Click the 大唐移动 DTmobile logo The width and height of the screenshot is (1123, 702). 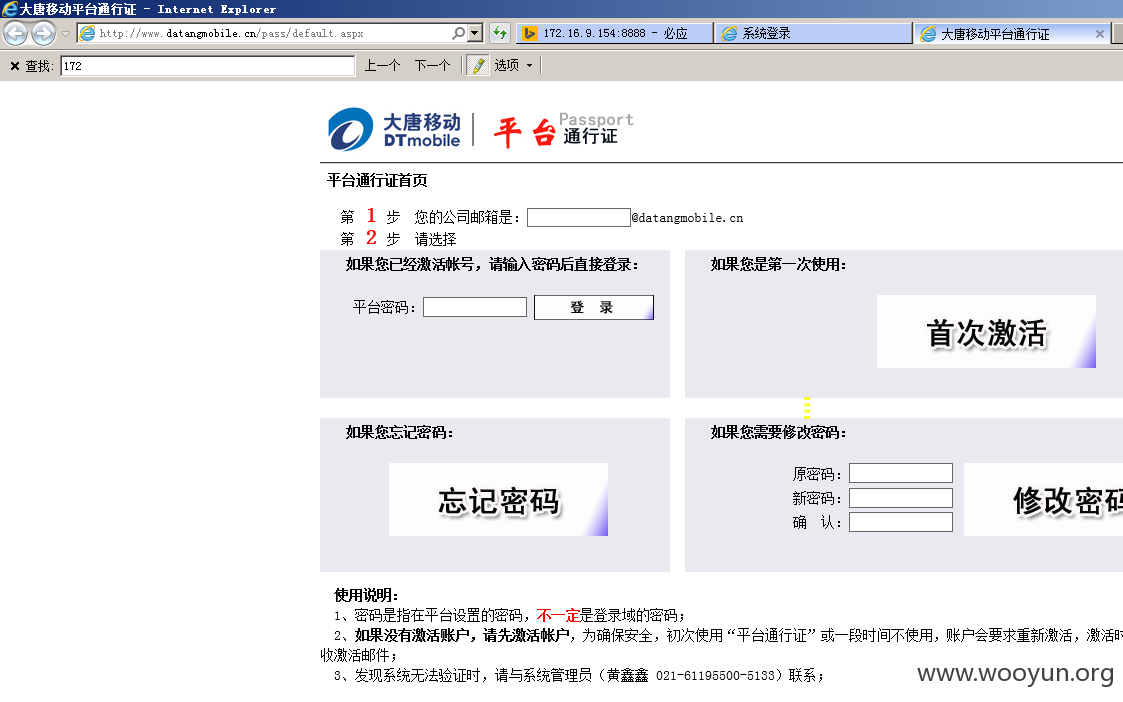point(394,130)
